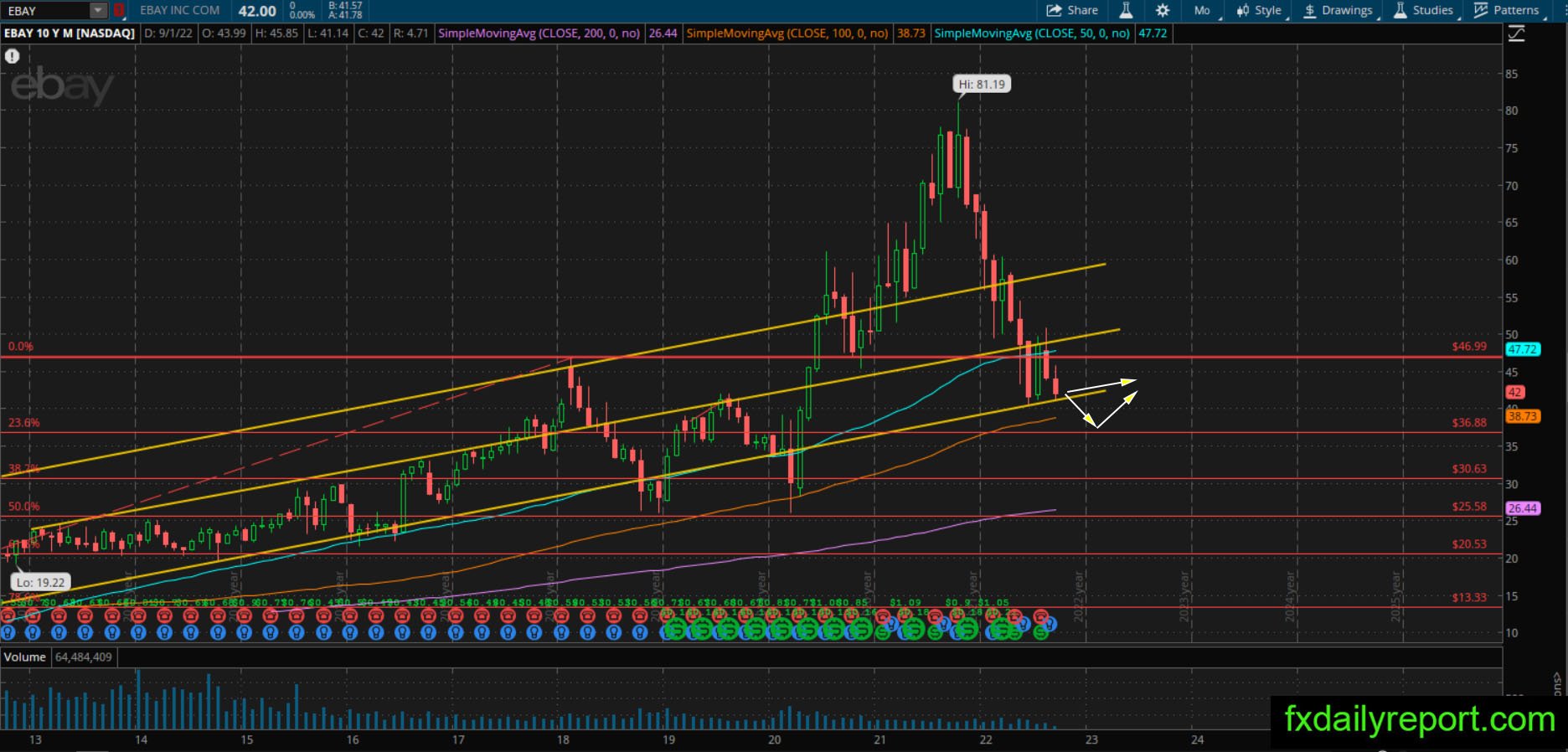Image resolution: width=1568 pixels, height=752 pixels.
Task: Click the 60 price axis label
Action: tap(1511, 260)
